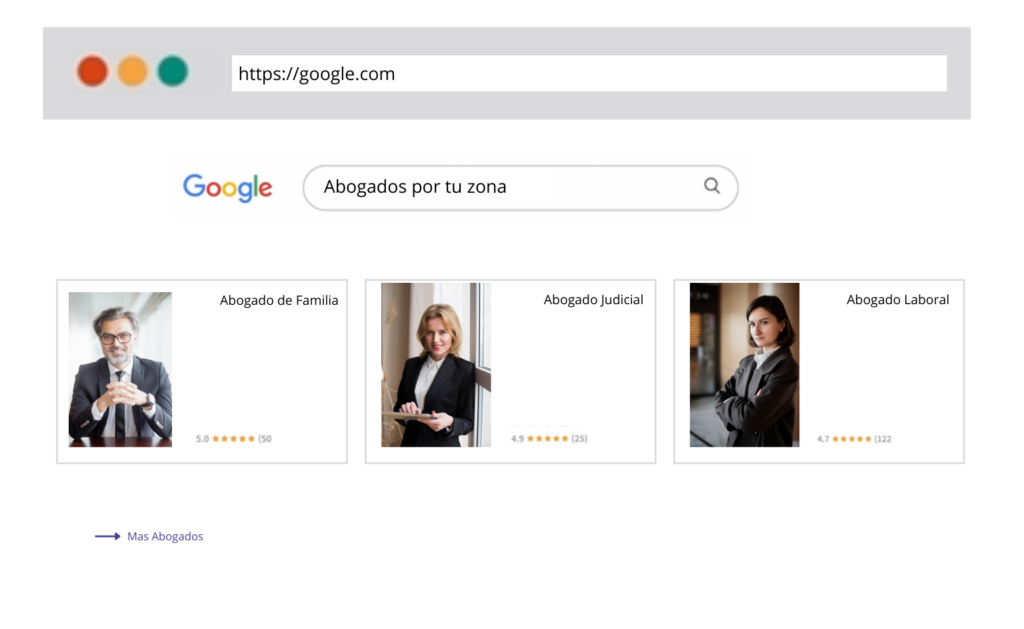
Task: Open the Mas Abogados link
Action: click(164, 536)
